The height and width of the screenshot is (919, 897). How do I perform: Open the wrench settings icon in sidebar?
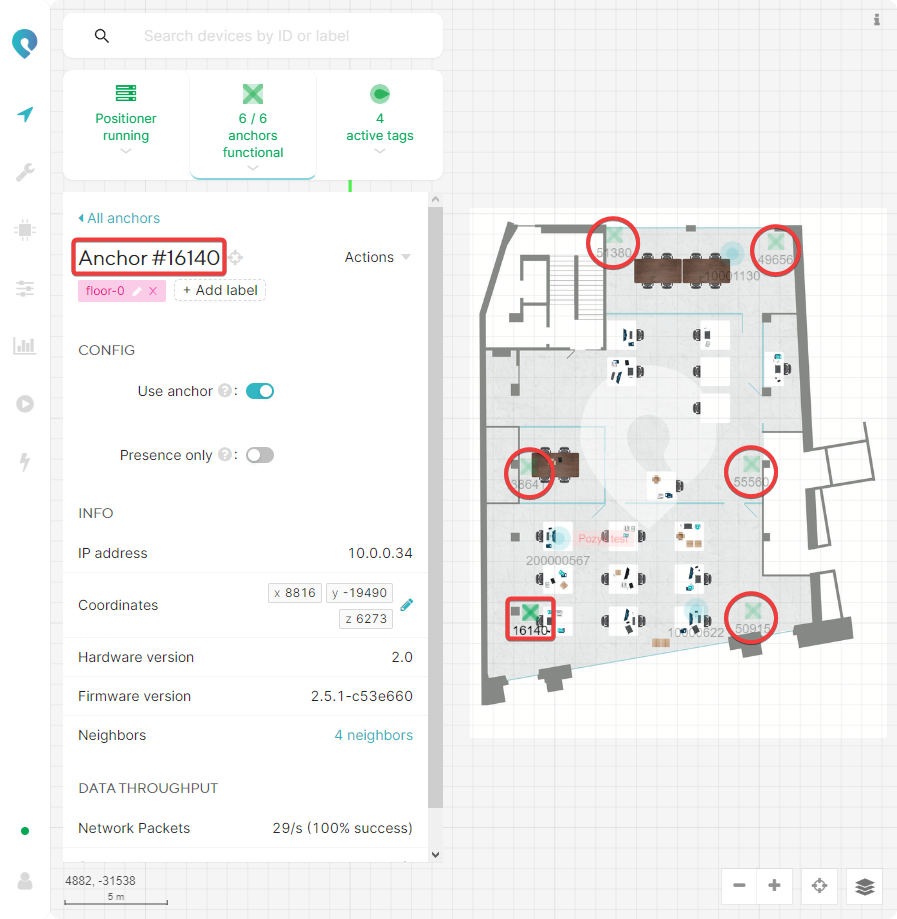pos(25,173)
